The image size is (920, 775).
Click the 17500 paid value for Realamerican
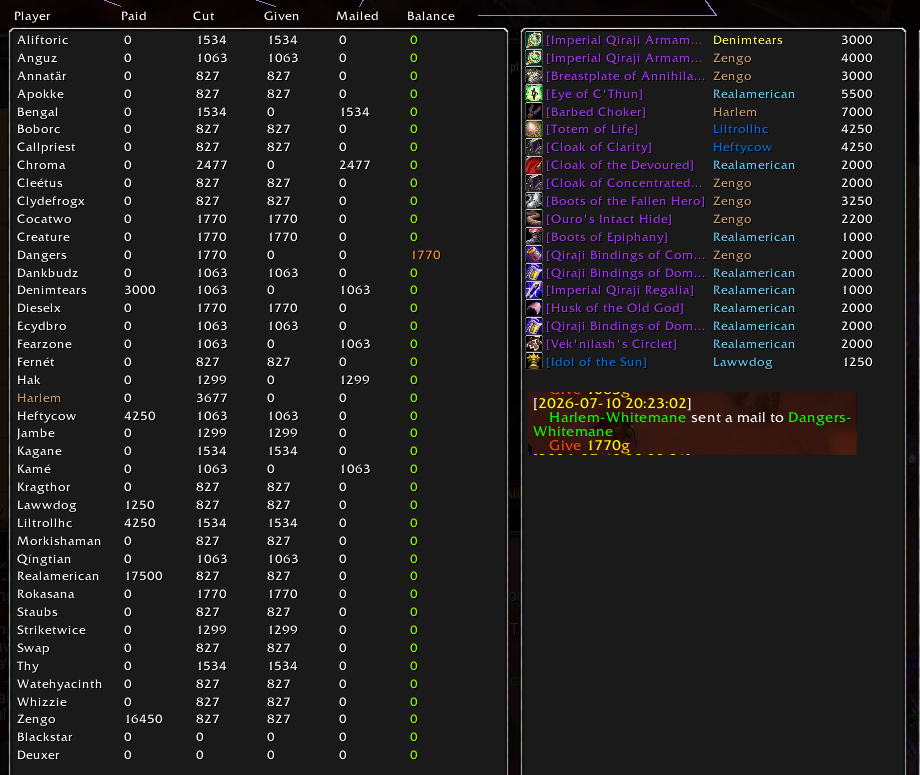point(144,576)
